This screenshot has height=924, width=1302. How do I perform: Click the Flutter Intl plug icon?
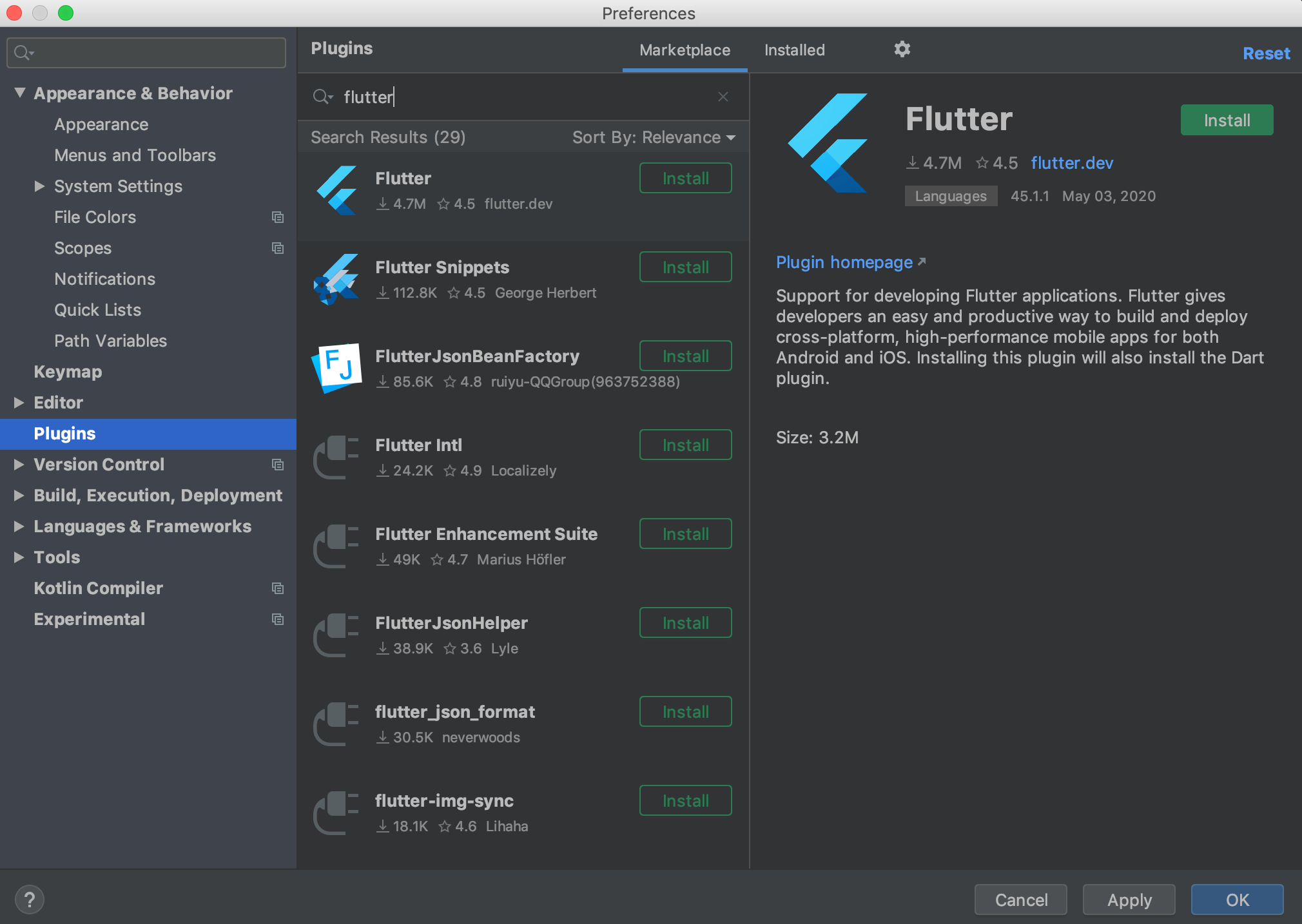point(336,457)
